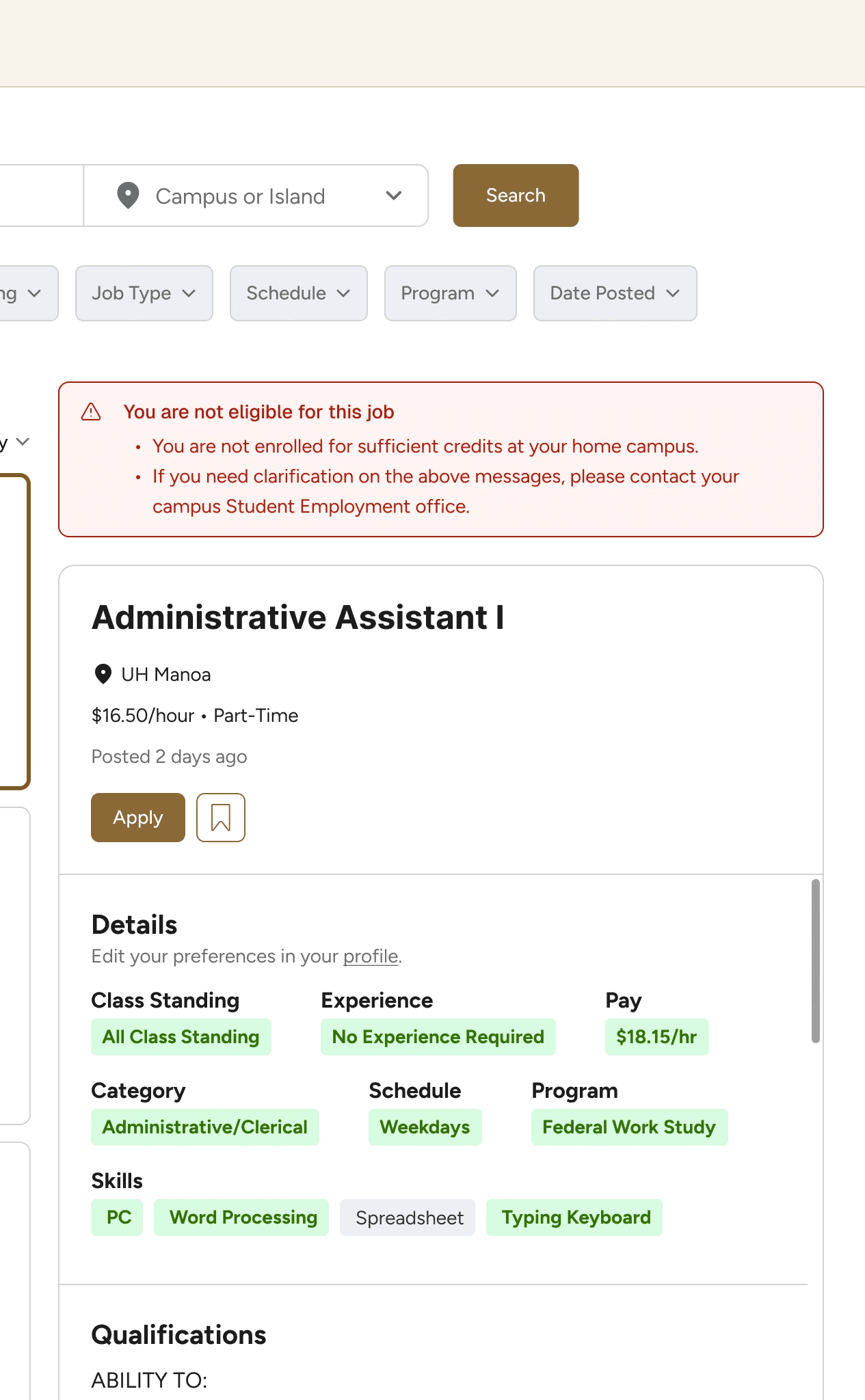
Task: Toggle the Typing Keyboard skill tag
Action: click(576, 1217)
